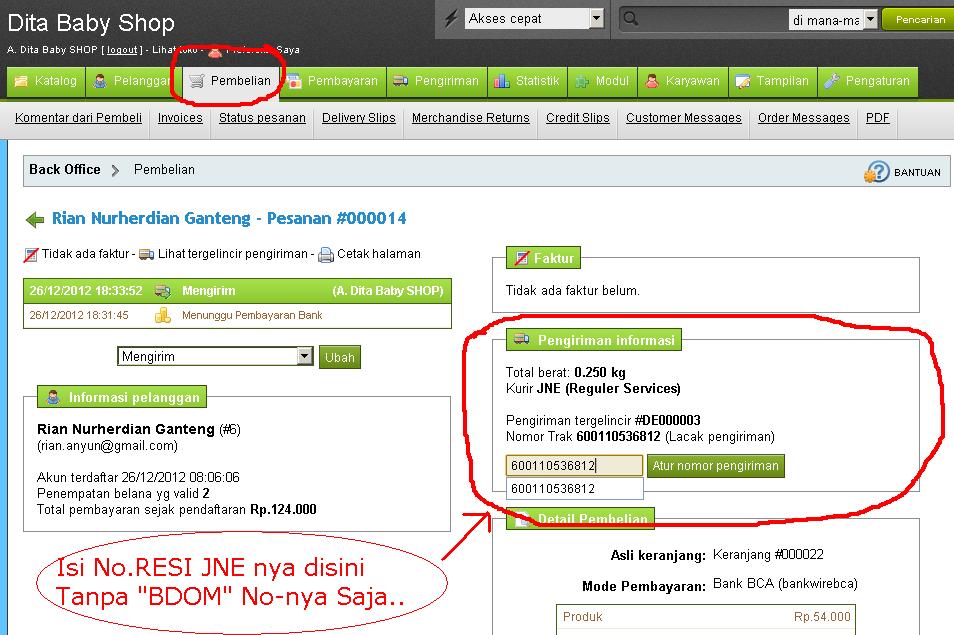Expand the di mana-mana search scope dropdown
The width and height of the screenshot is (954, 635).
[x=871, y=19]
